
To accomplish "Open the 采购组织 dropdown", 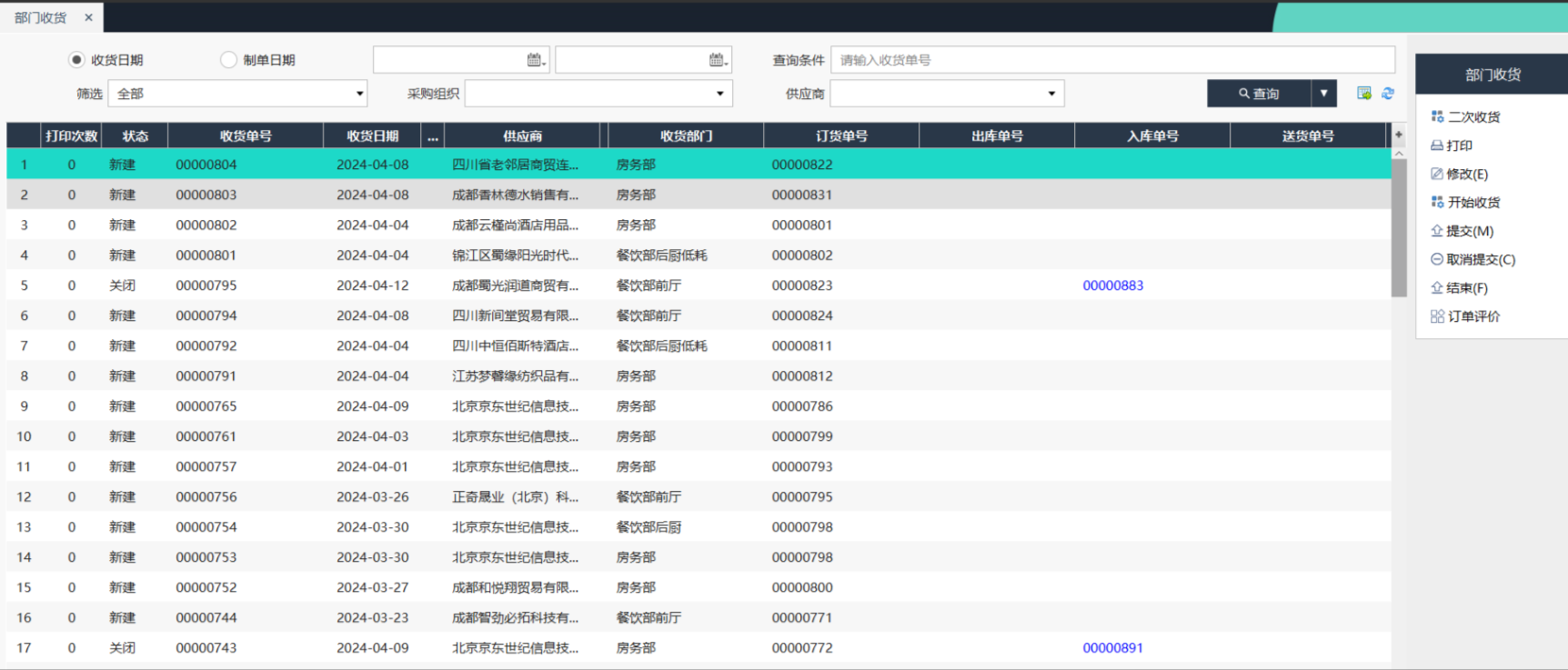I will coord(719,94).
